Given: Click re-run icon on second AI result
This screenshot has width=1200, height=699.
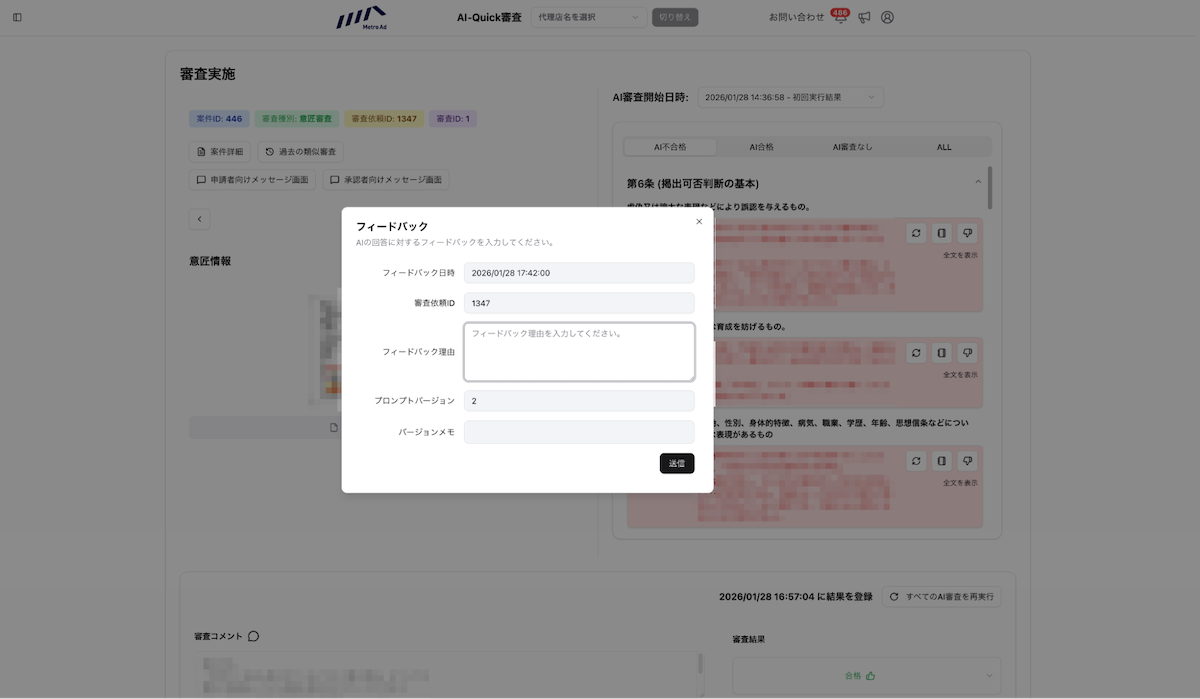Looking at the screenshot, I should (x=915, y=353).
